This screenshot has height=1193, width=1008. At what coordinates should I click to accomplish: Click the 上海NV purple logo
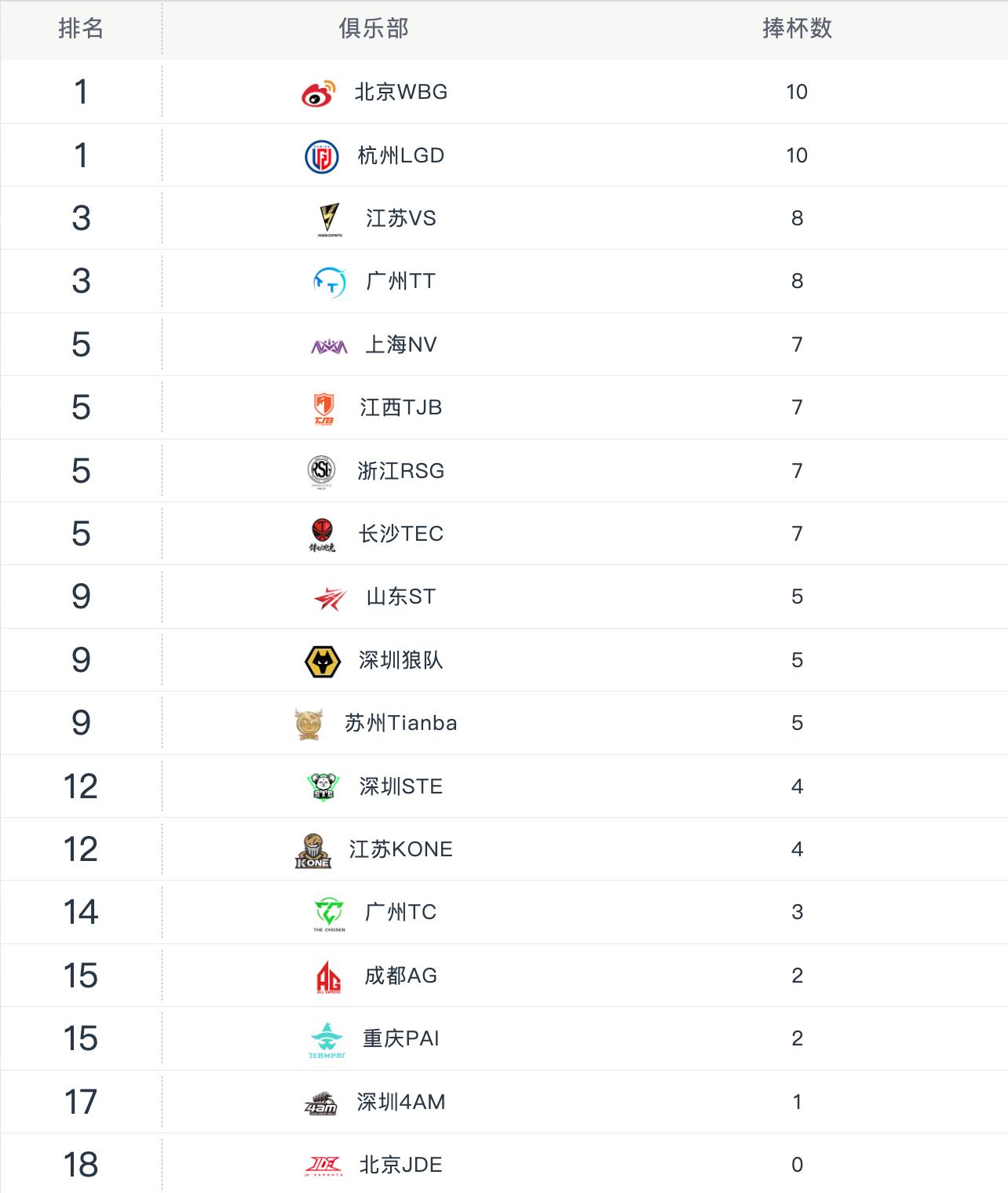pos(329,345)
